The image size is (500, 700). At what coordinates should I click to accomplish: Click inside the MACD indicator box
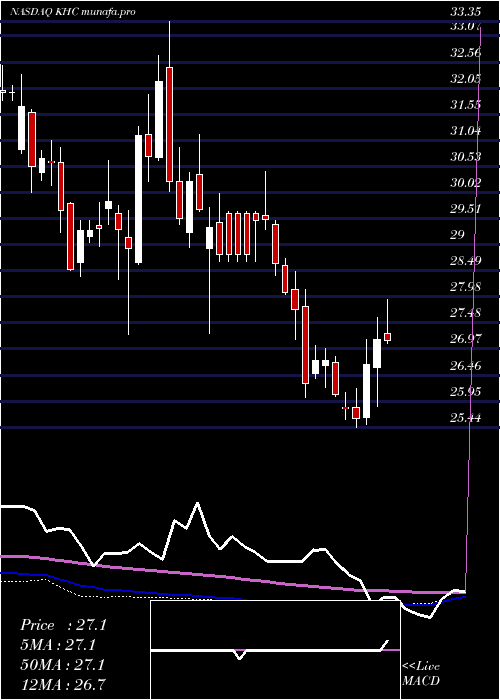point(275,650)
